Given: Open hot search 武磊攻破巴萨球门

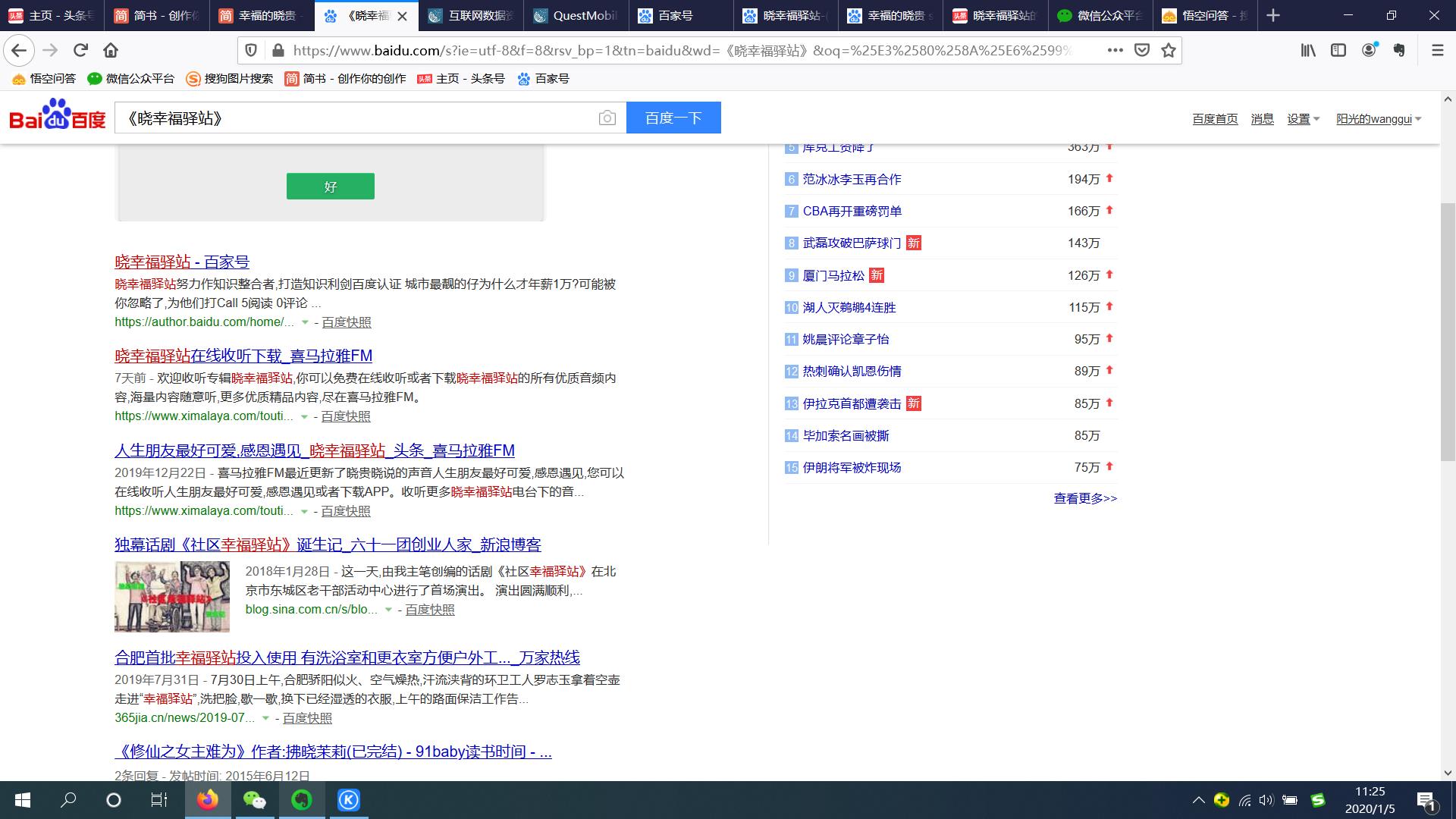Looking at the screenshot, I should click(x=852, y=243).
